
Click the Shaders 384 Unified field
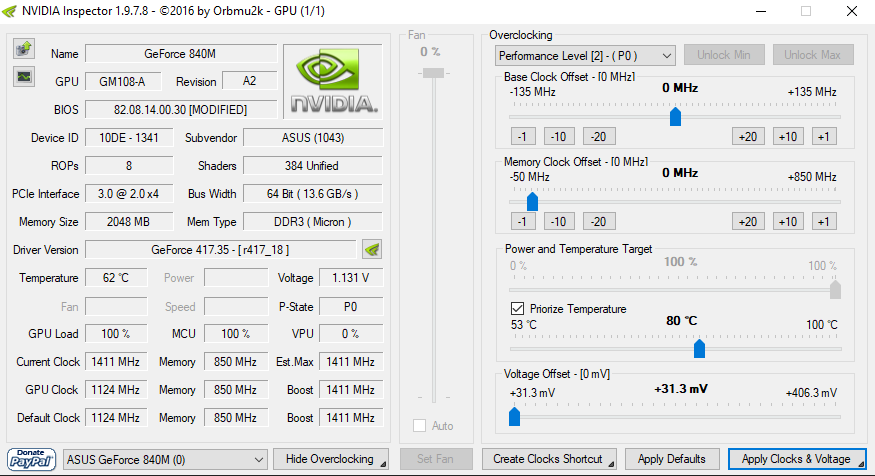point(313,166)
